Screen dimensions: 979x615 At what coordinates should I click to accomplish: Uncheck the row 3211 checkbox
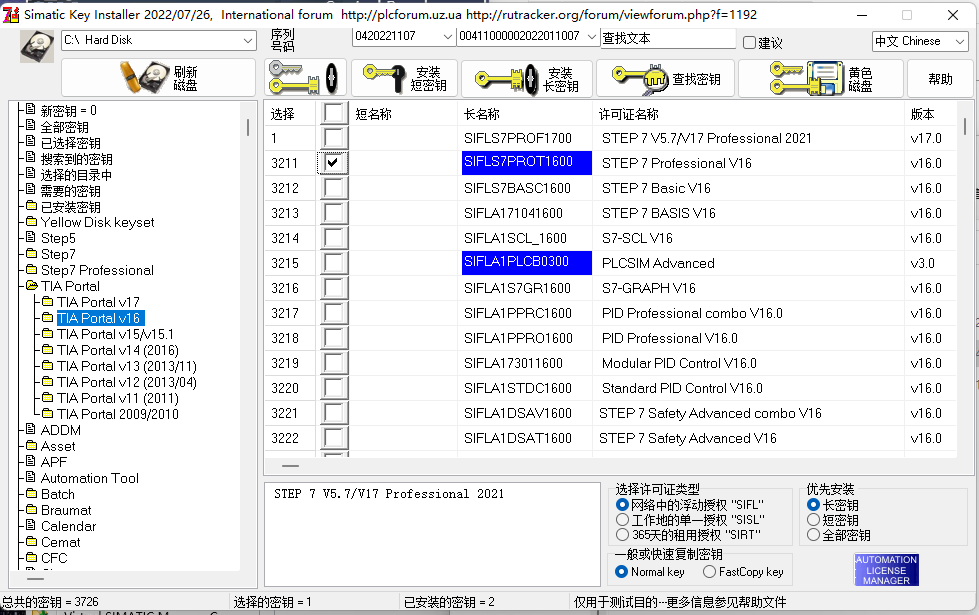pyautogui.click(x=333, y=163)
